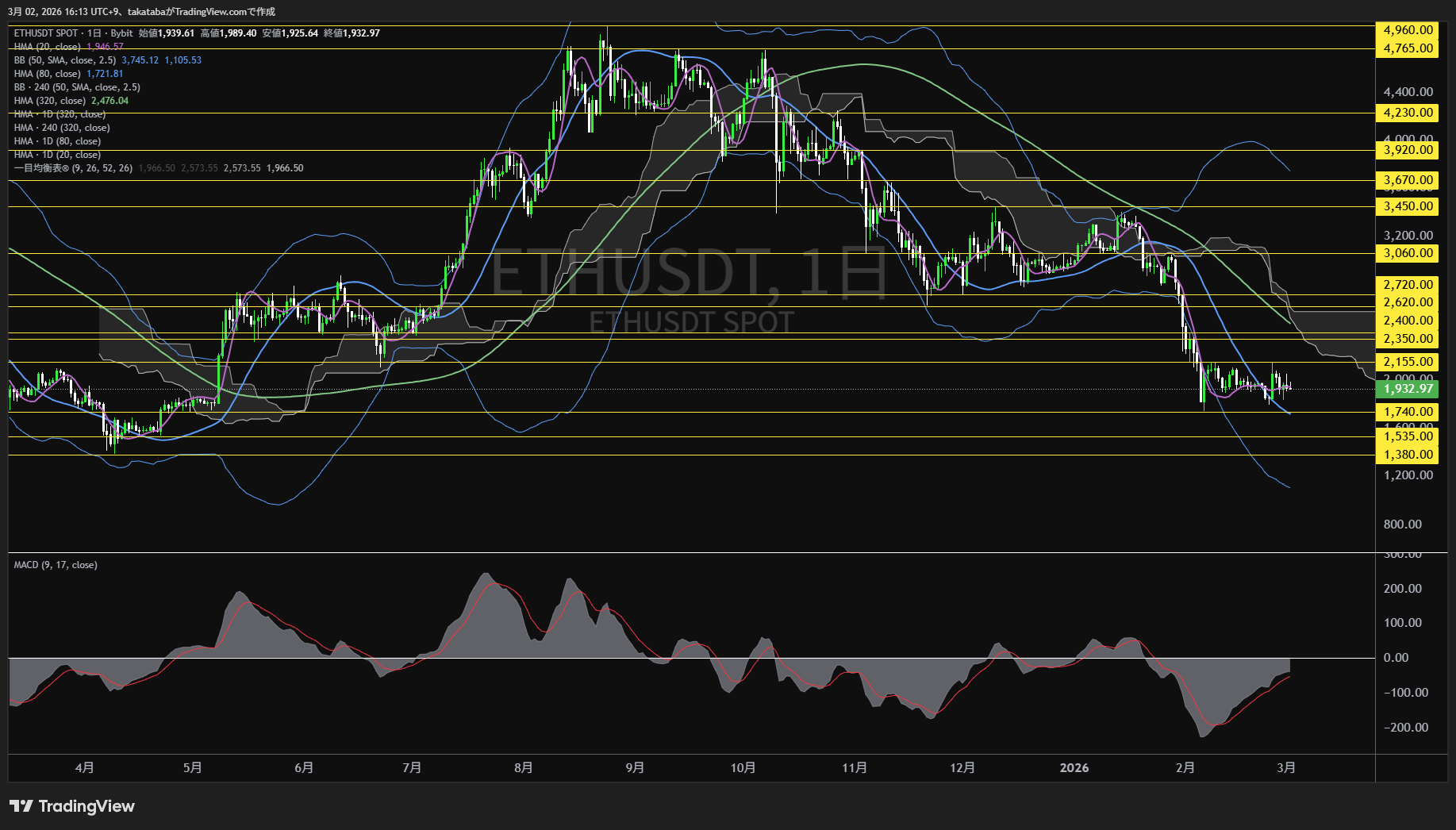
Task: Select the HMA (320, close) legend entry
Action: tap(49, 101)
